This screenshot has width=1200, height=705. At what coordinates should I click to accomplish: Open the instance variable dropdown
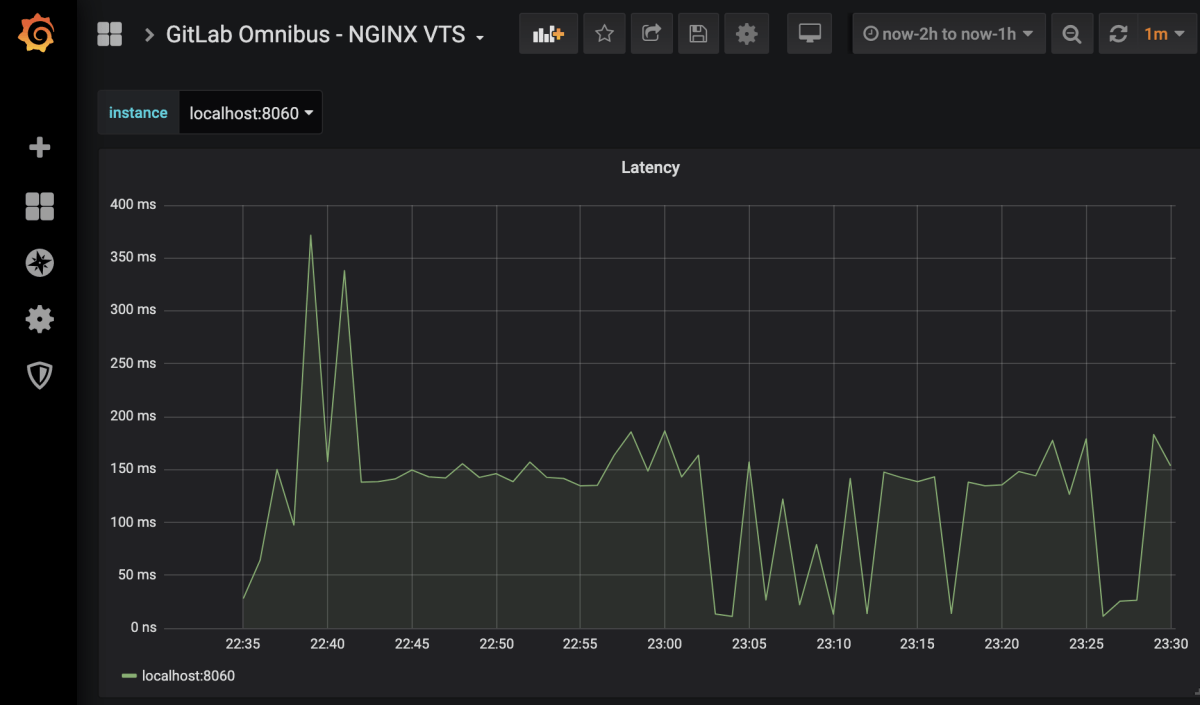click(x=250, y=112)
